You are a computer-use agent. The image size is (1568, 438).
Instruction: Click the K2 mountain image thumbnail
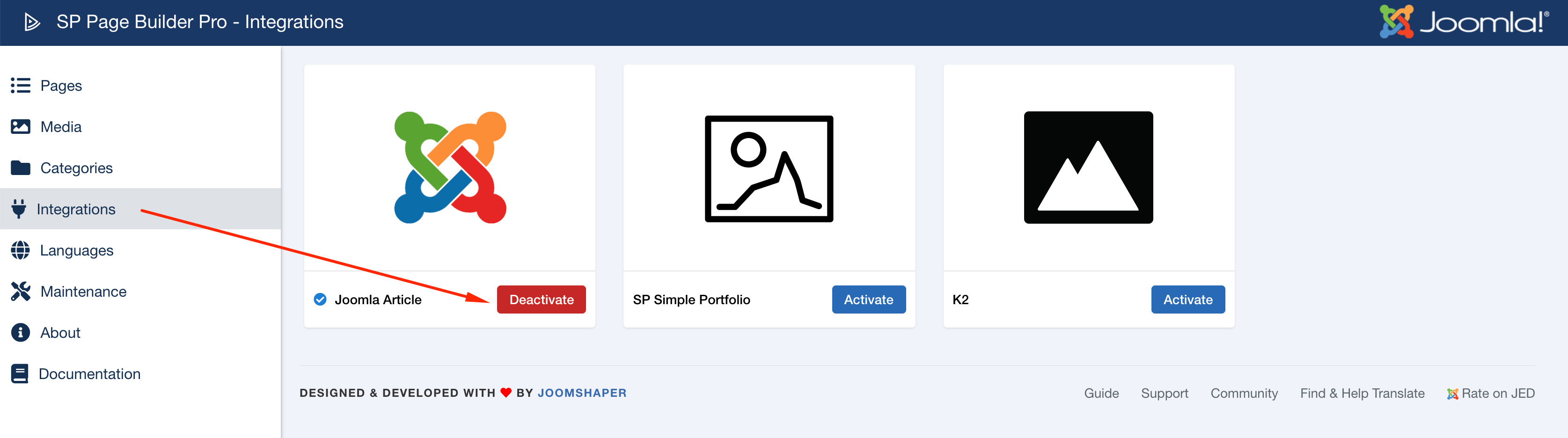point(1088,168)
